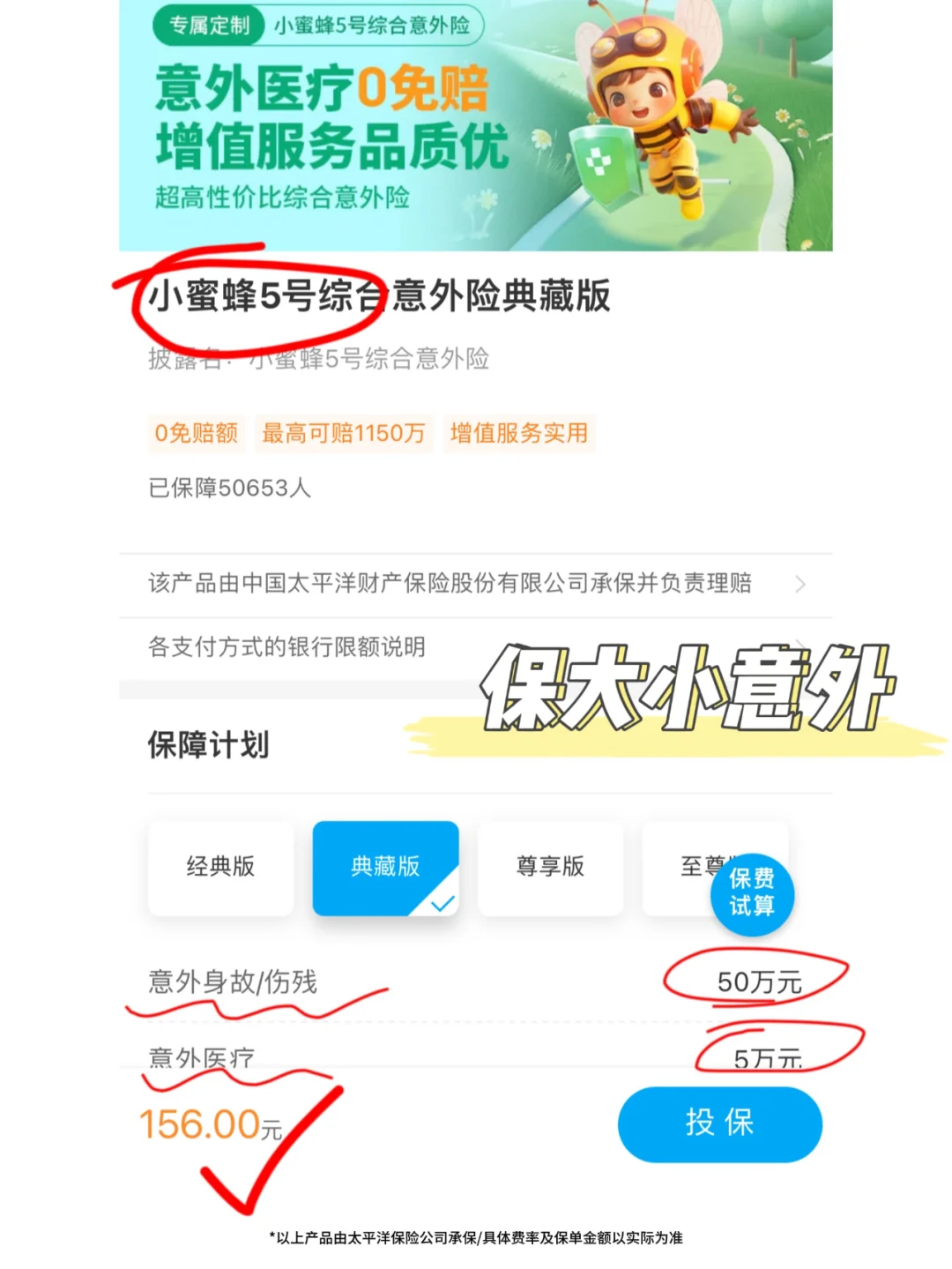
Task: Open the 中国太平洋财产保险 underwriting row
Action: point(476,584)
